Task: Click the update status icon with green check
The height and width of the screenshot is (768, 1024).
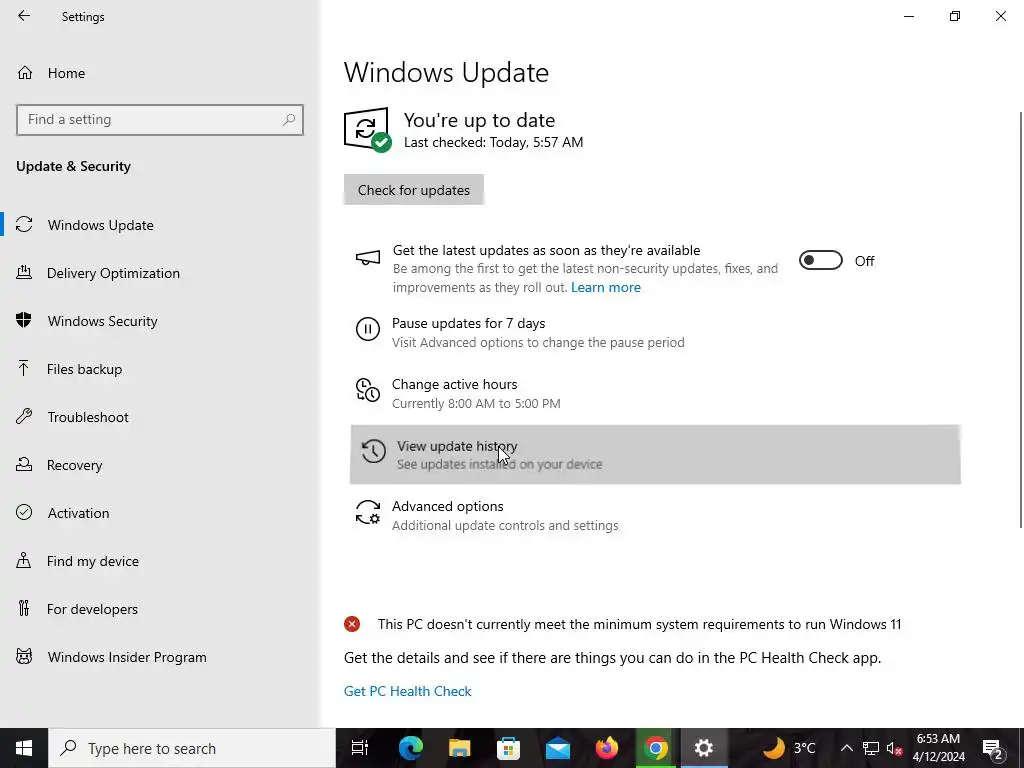Action: click(368, 129)
